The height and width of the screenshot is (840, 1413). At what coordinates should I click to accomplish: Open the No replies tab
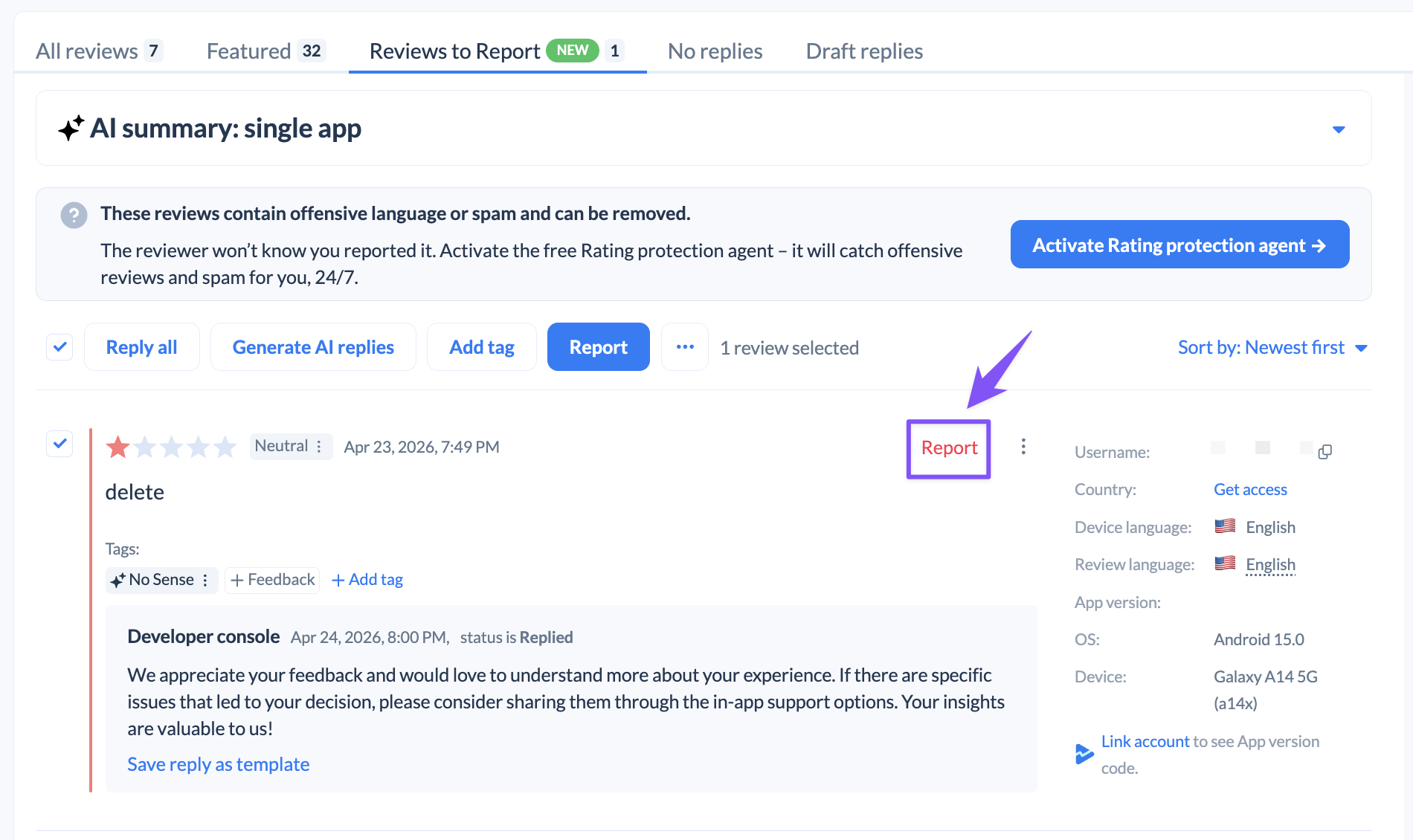point(715,51)
